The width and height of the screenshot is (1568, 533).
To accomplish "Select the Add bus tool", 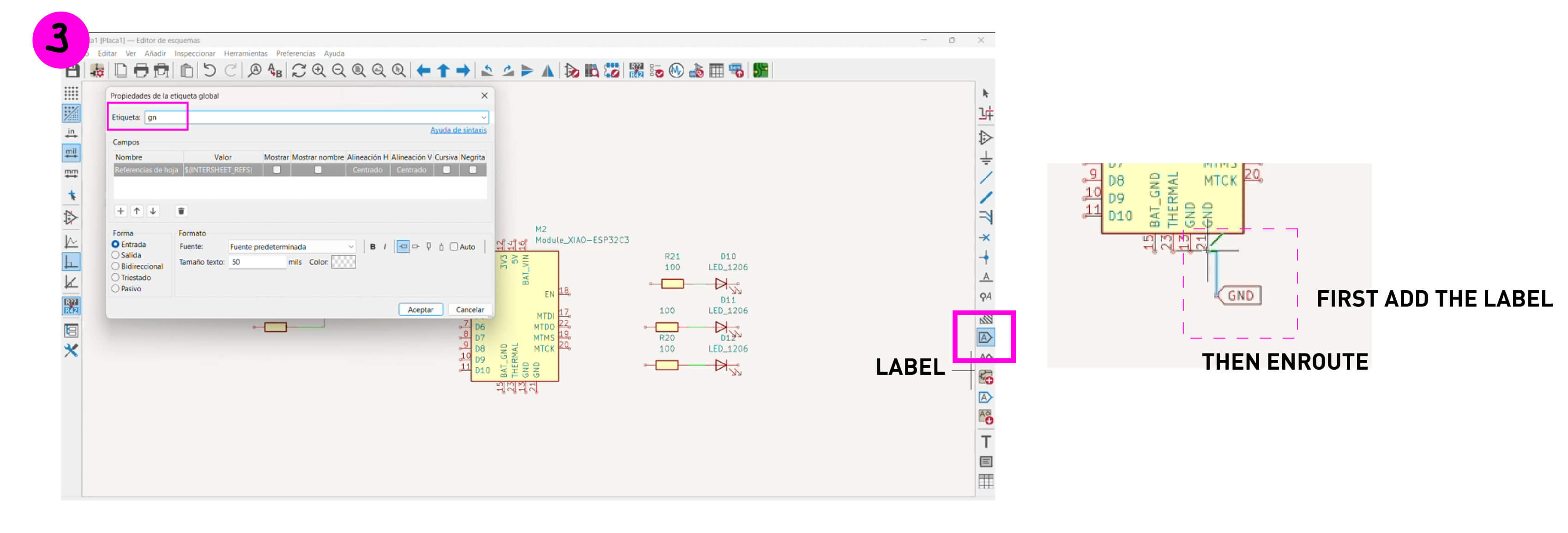I will tap(985, 198).
